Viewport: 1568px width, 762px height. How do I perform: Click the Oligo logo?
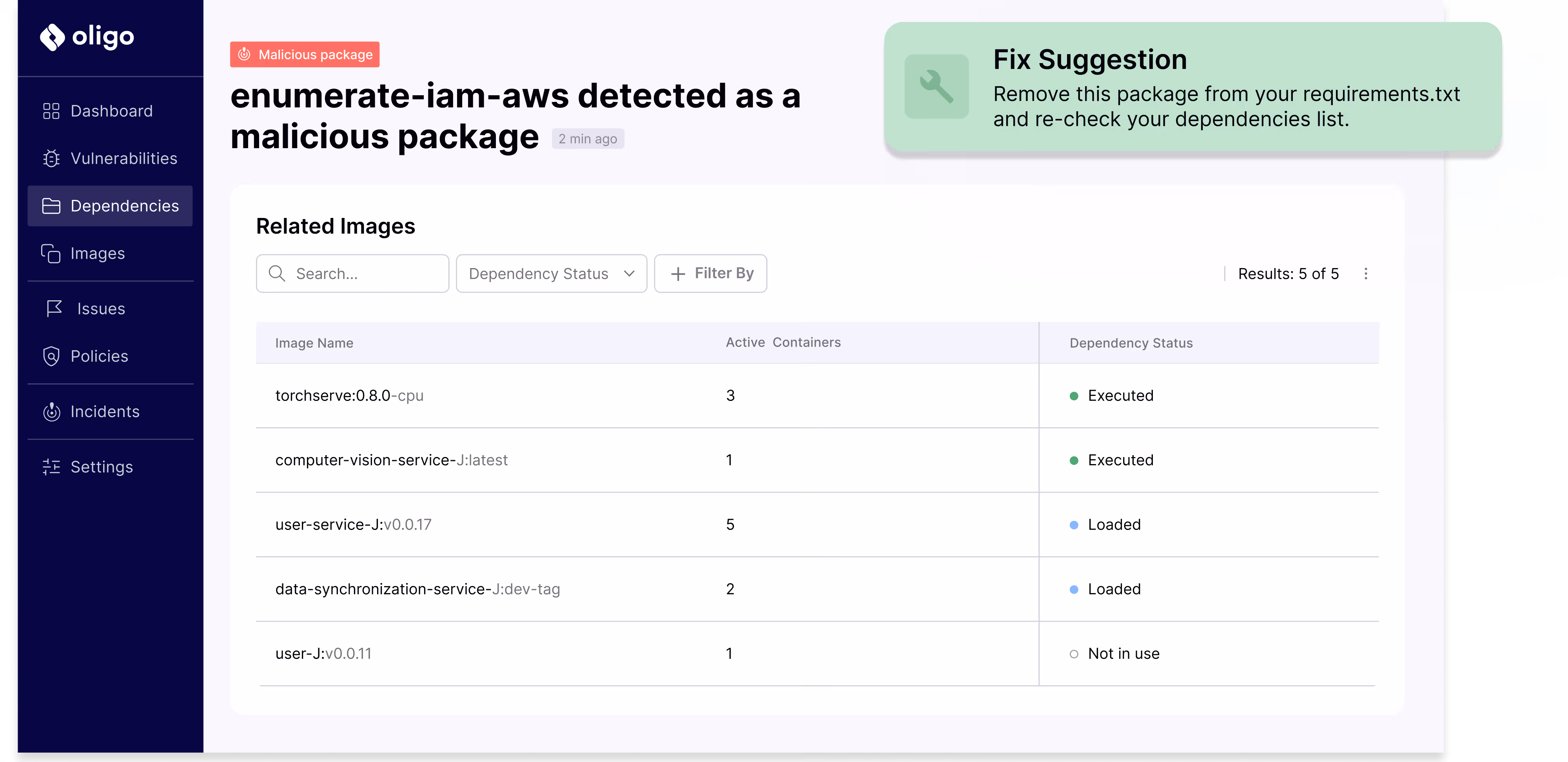click(x=86, y=37)
